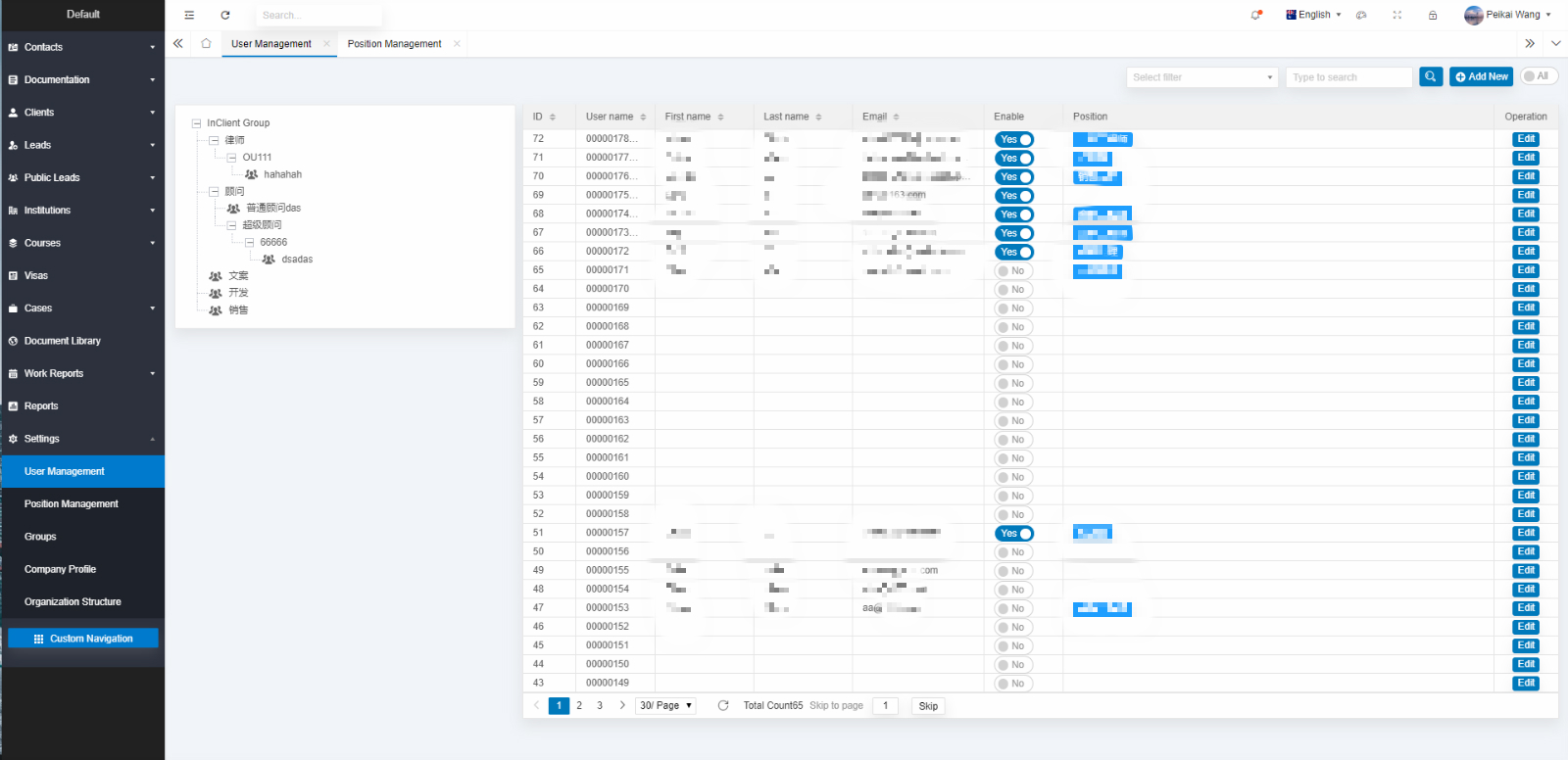Collapse the Settings sidebar menu
The image size is (1568, 760).
(82, 439)
